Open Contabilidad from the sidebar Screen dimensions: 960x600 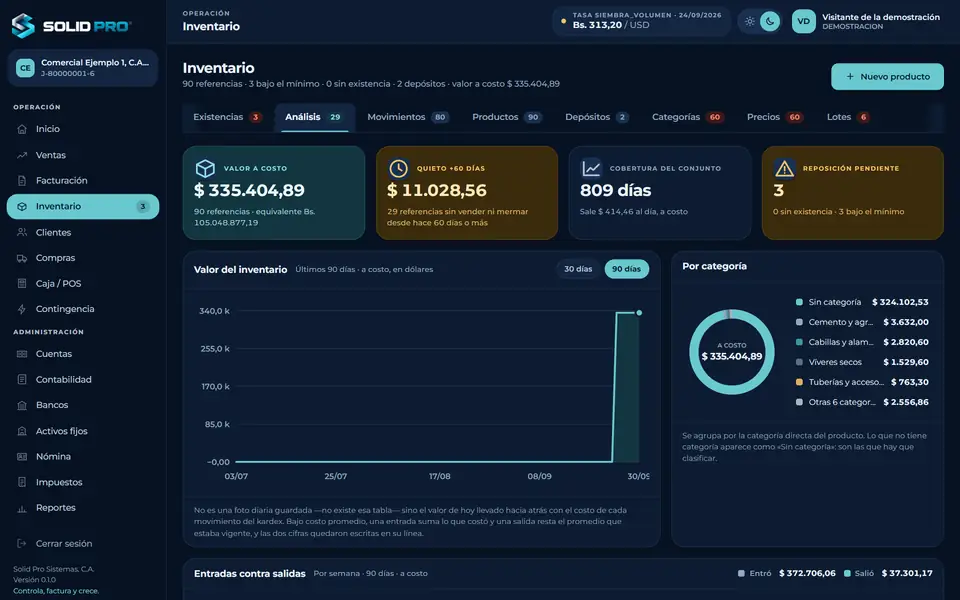pos(83,380)
